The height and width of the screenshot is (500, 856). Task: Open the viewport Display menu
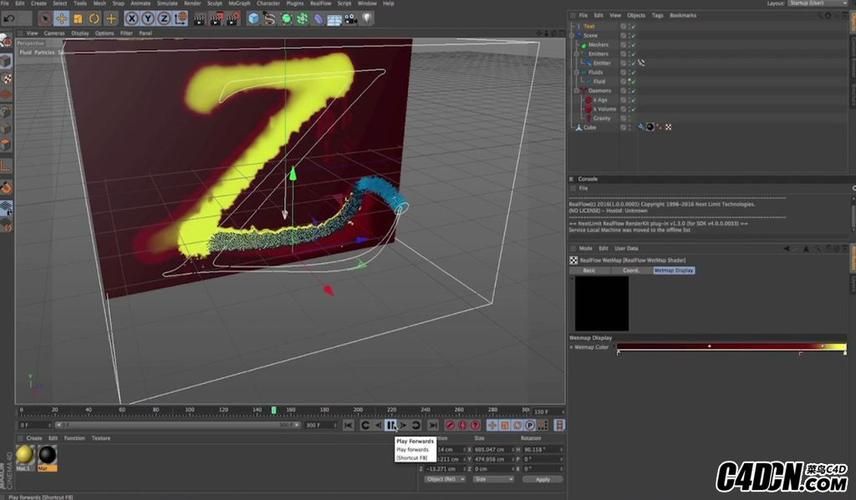pos(80,33)
